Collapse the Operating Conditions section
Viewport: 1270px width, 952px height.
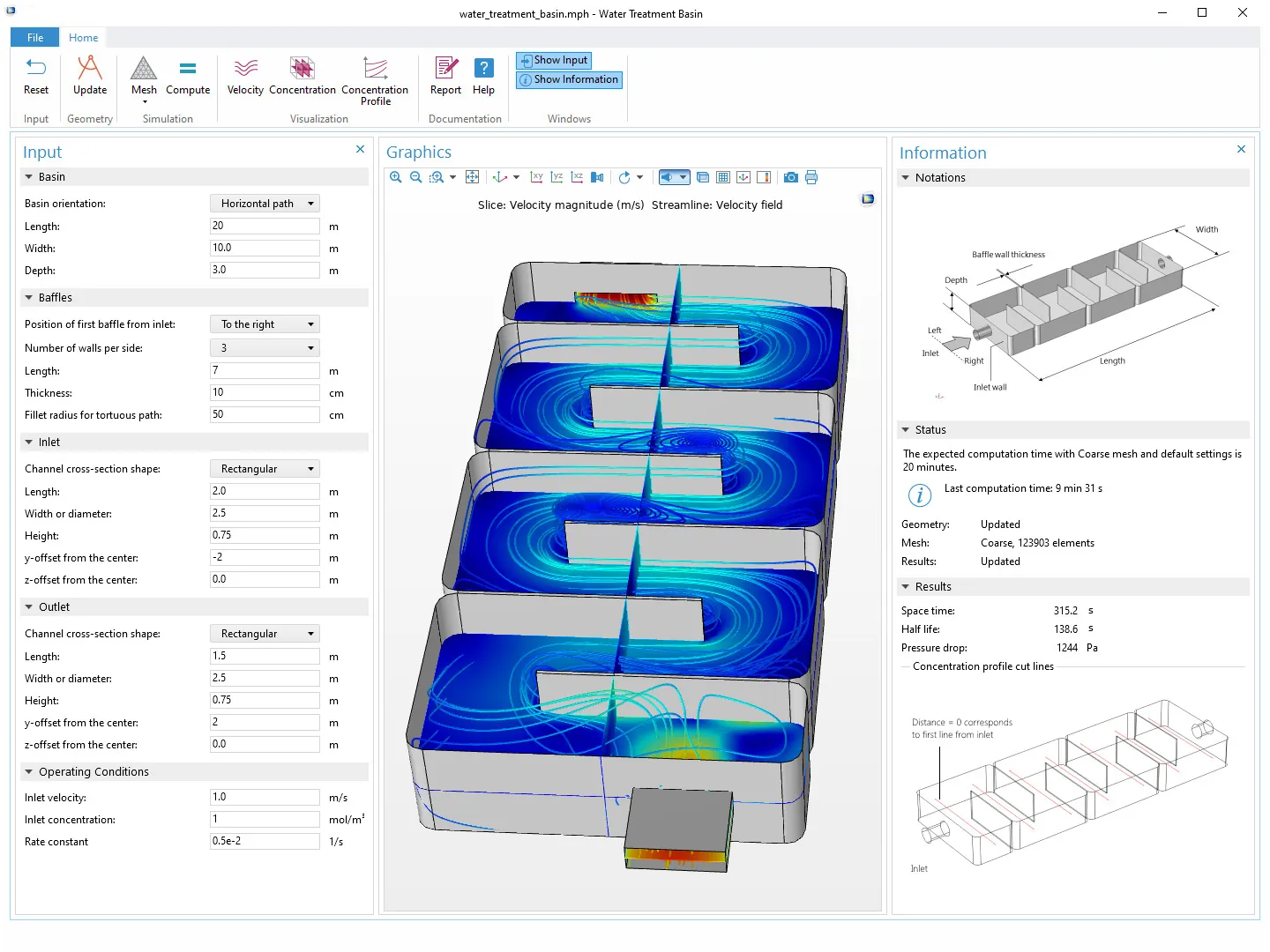point(29,772)
